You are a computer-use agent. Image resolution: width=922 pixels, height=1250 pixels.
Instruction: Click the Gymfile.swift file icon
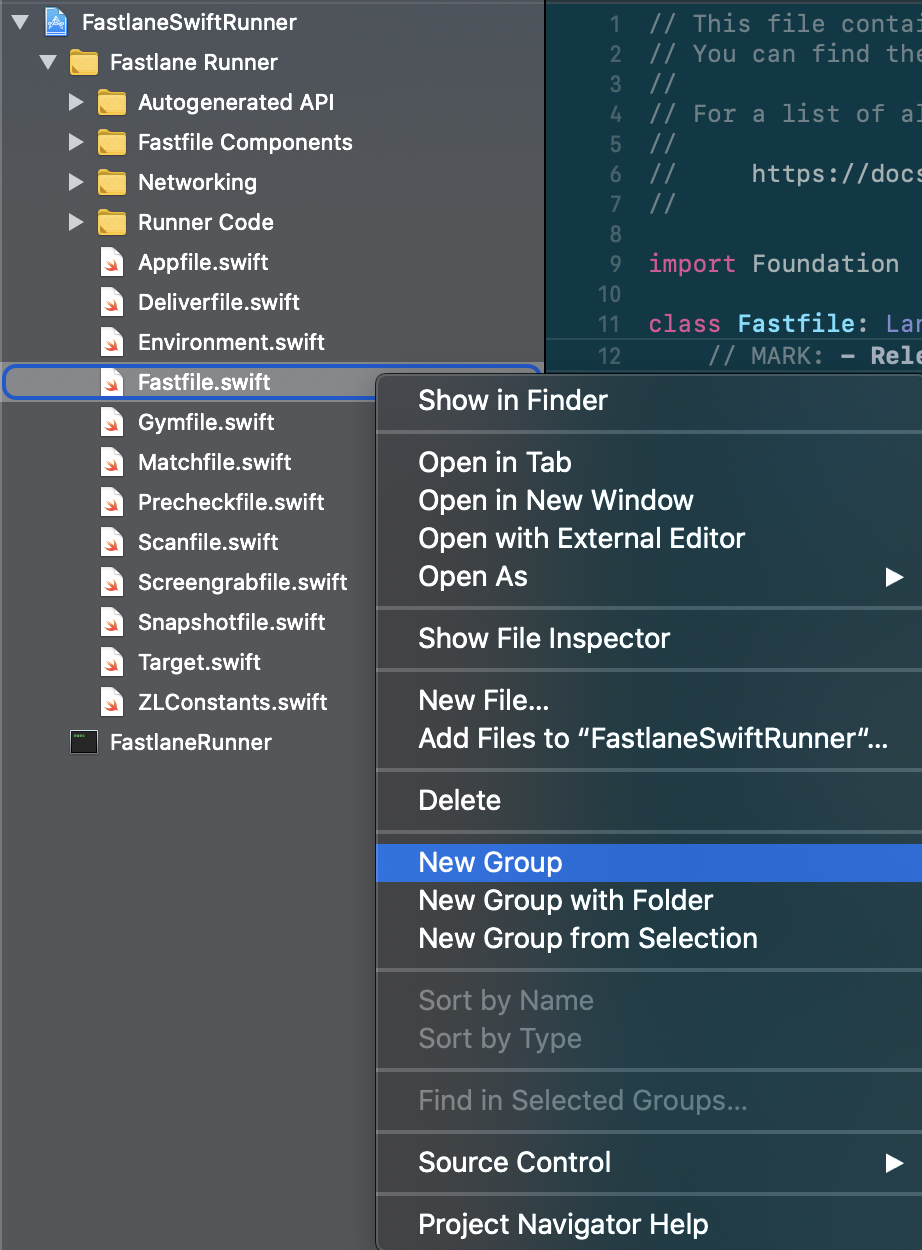pos(112,422)
